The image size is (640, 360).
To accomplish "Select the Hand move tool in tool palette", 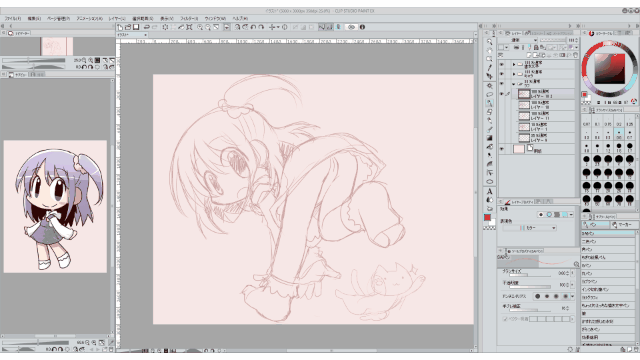I will pyautogui.click(x=489, y=50).
